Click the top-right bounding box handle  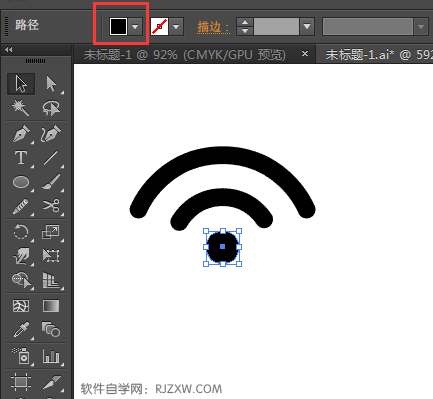239,231
